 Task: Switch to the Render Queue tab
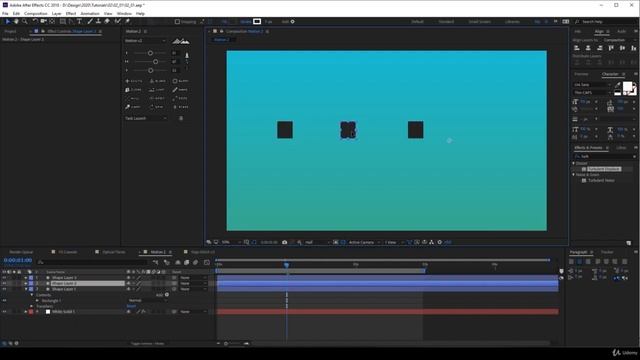coord(21,252)
